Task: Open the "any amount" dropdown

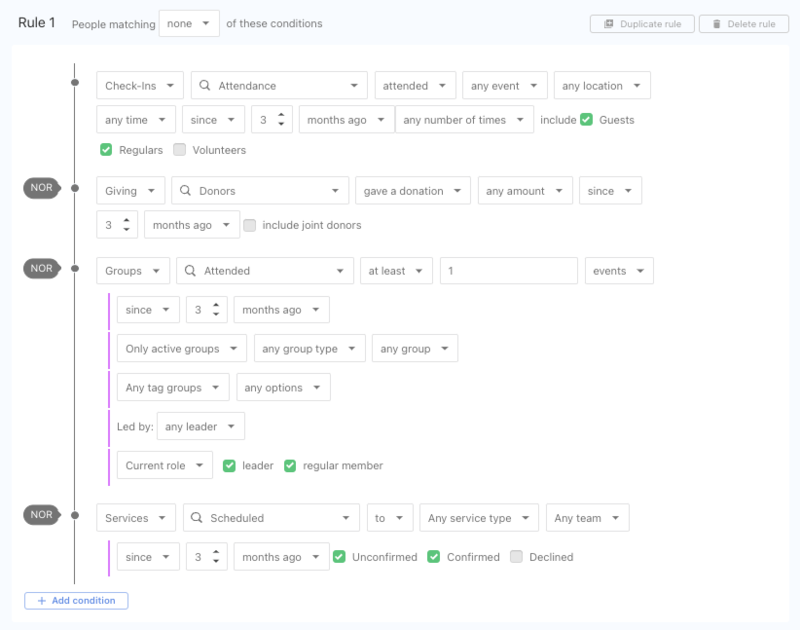Action: coord(525,190)
